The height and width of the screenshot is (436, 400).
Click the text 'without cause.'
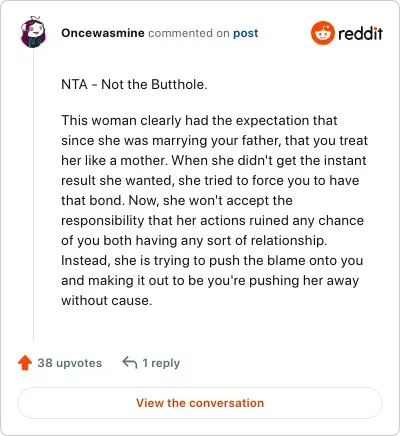(107, 301)
